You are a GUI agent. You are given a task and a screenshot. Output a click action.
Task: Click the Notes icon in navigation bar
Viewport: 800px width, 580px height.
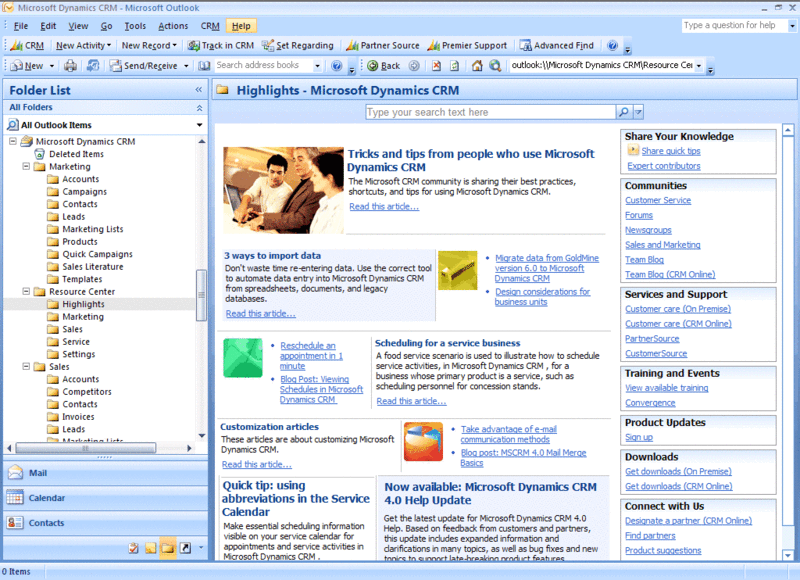(151, 548)
